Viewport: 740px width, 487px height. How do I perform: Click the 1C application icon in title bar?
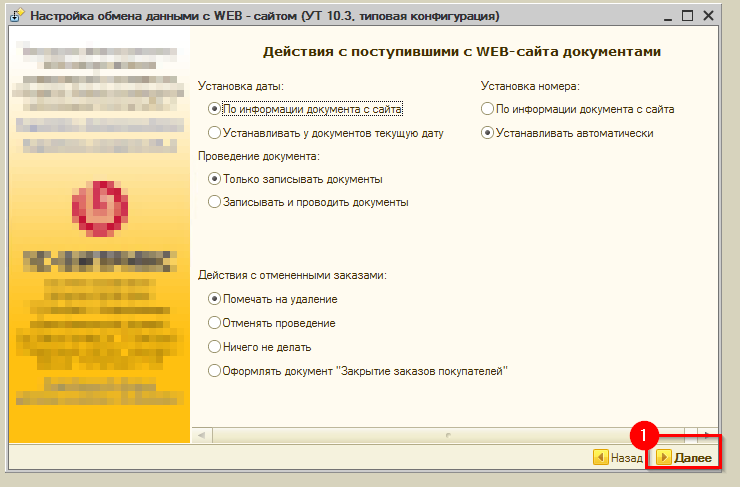[x=16, y=17]
